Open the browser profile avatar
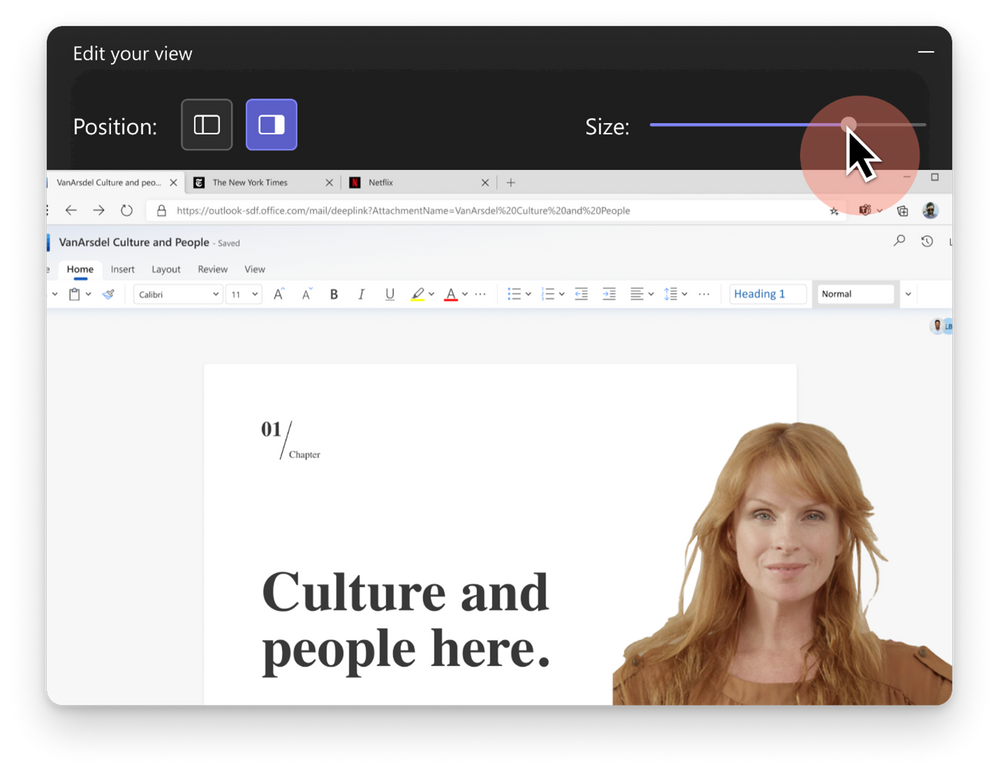 tap(930, 210)
